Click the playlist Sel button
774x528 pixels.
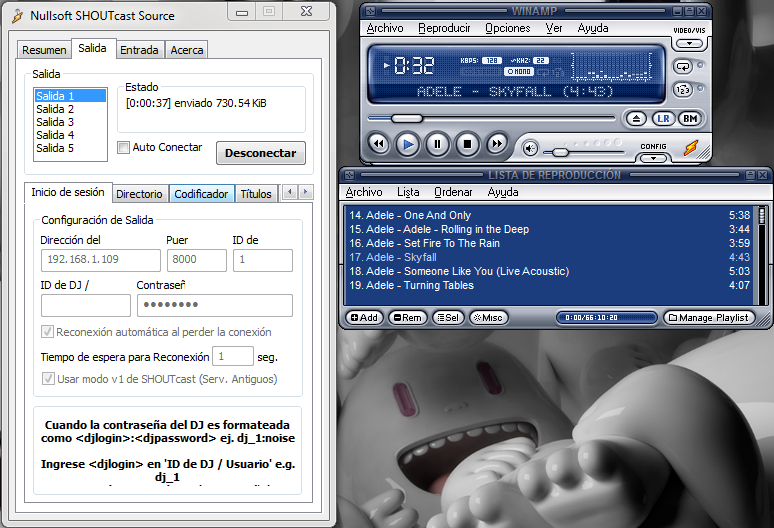coord(448,318)
